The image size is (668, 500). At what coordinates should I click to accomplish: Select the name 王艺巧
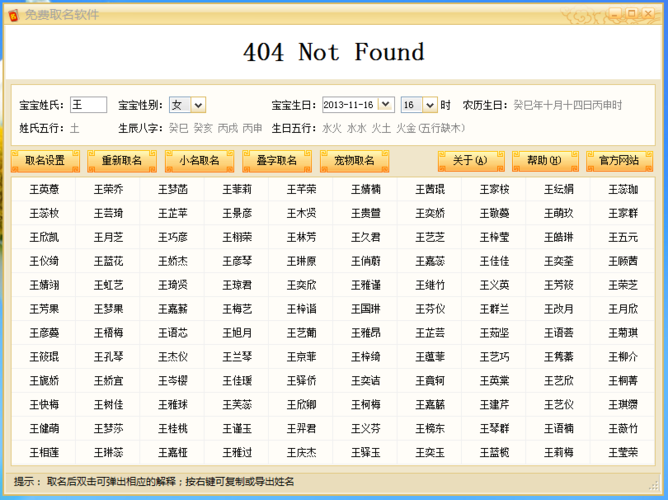coord(494,356)
